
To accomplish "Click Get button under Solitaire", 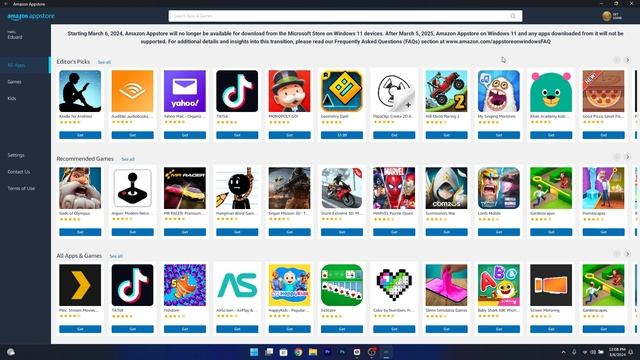I will click(342, 329).
